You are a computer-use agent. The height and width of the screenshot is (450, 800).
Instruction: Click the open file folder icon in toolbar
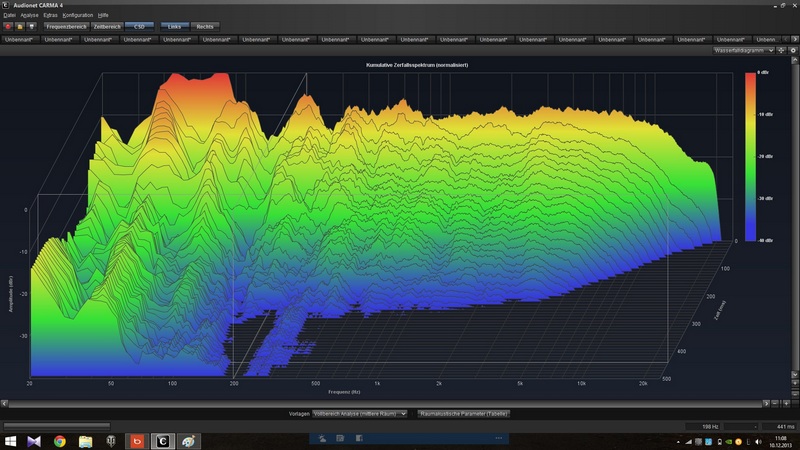click(20, 26)
